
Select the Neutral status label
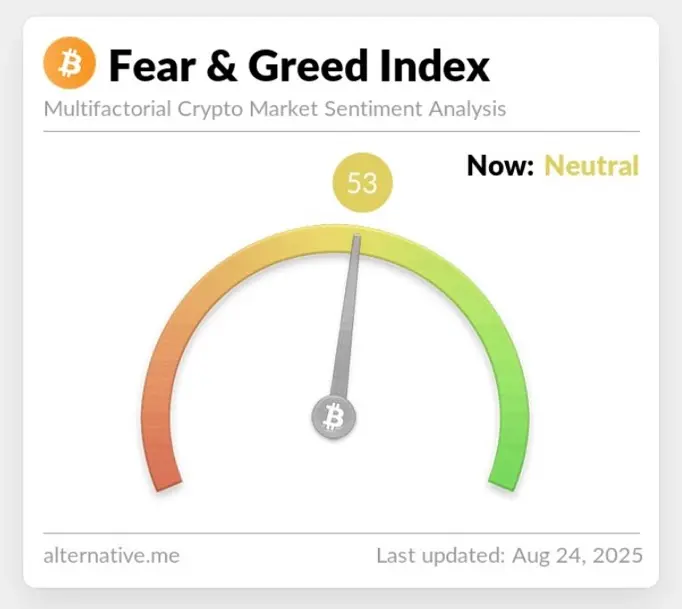pos(592,166)
